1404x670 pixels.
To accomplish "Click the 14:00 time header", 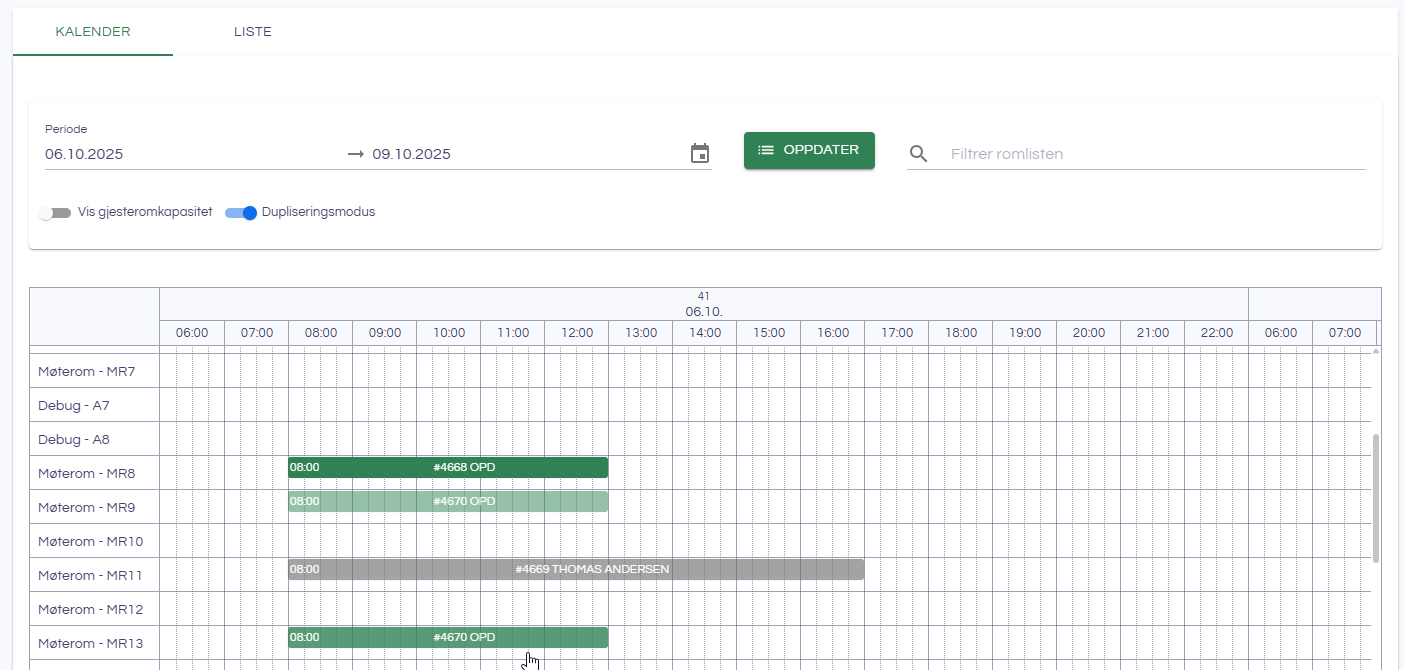I will point(704,333).
